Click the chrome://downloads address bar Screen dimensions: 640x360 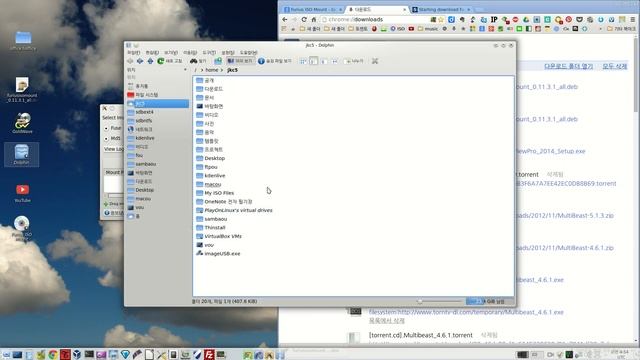coord(376,19)
